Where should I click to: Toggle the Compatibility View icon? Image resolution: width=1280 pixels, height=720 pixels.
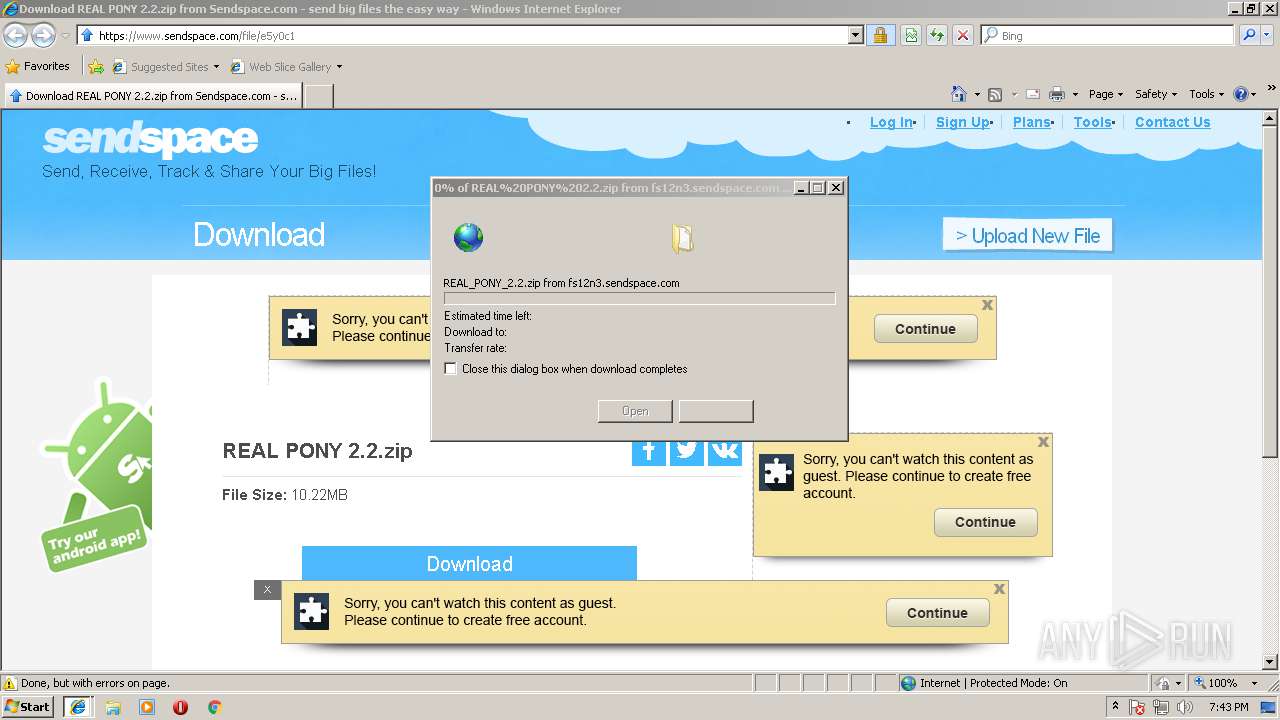tap(910, 35)
